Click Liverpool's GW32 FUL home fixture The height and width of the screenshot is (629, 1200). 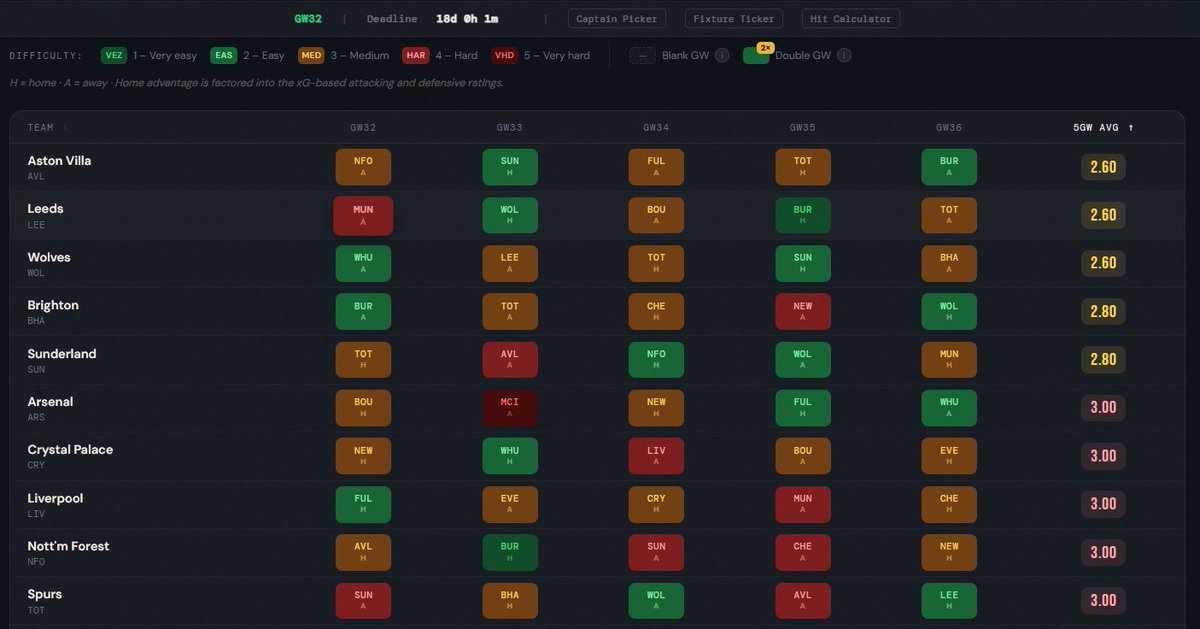click(x=363, y=504)
